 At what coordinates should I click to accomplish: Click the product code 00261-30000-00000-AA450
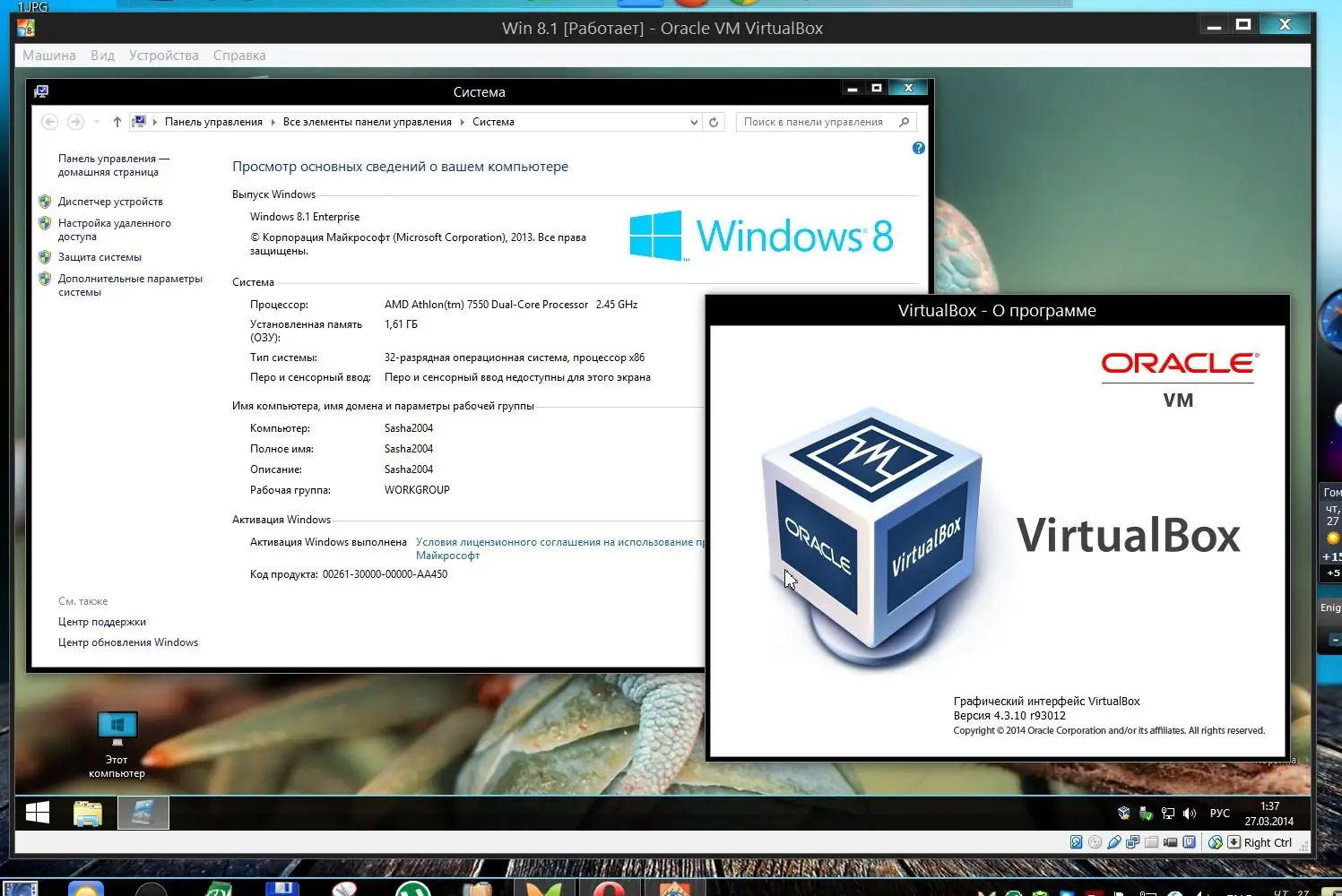click(x=385, y=574)
